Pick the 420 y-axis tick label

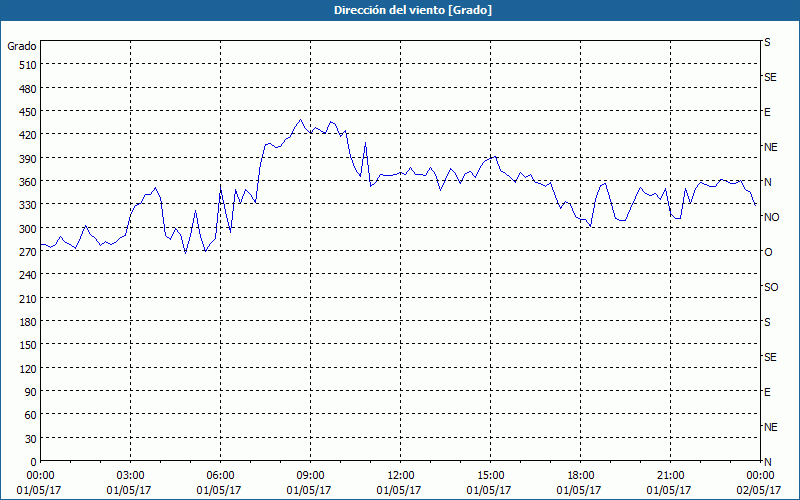(28, 135)
